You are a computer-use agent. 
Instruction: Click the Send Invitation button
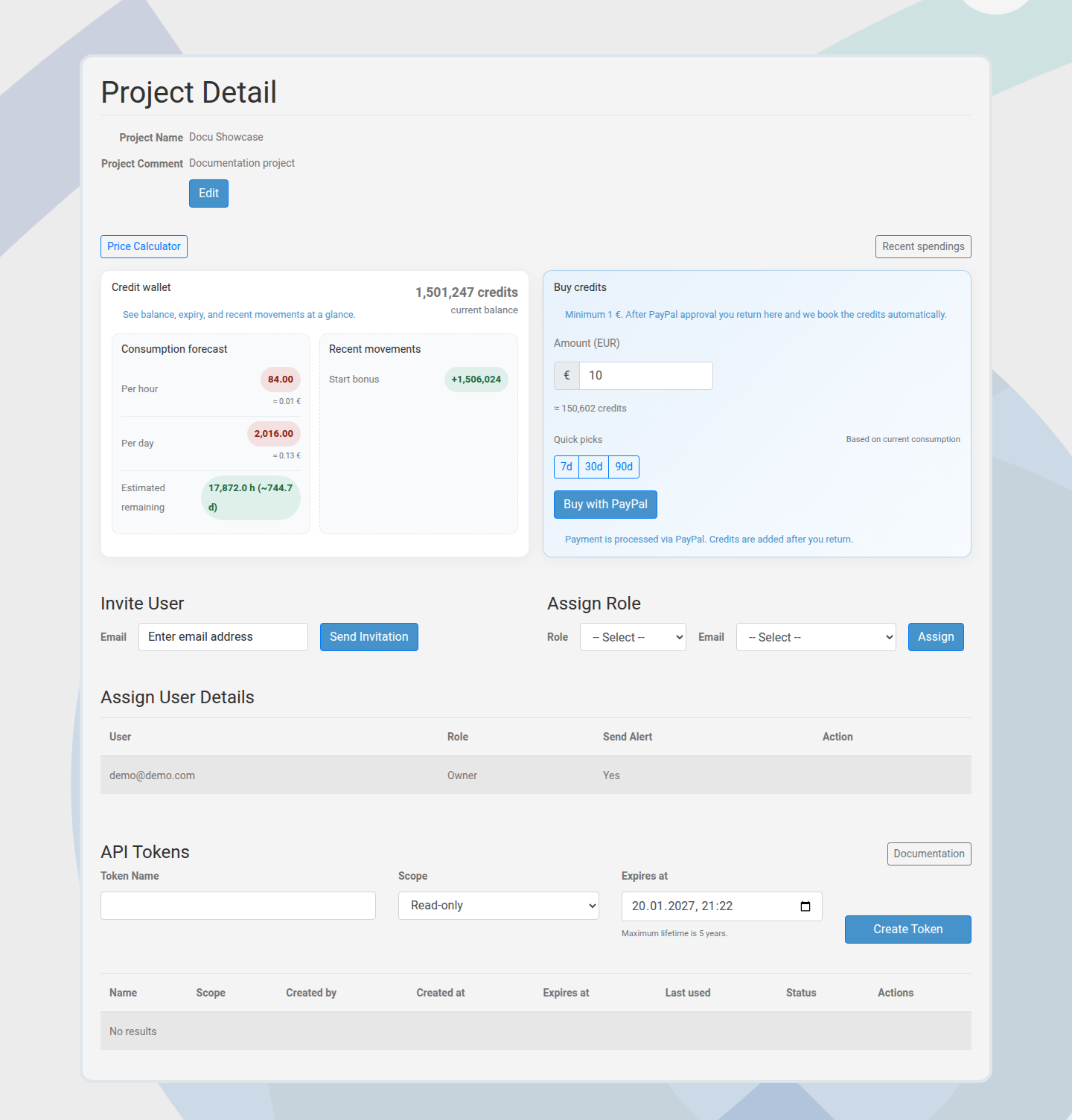coord(369,637)
